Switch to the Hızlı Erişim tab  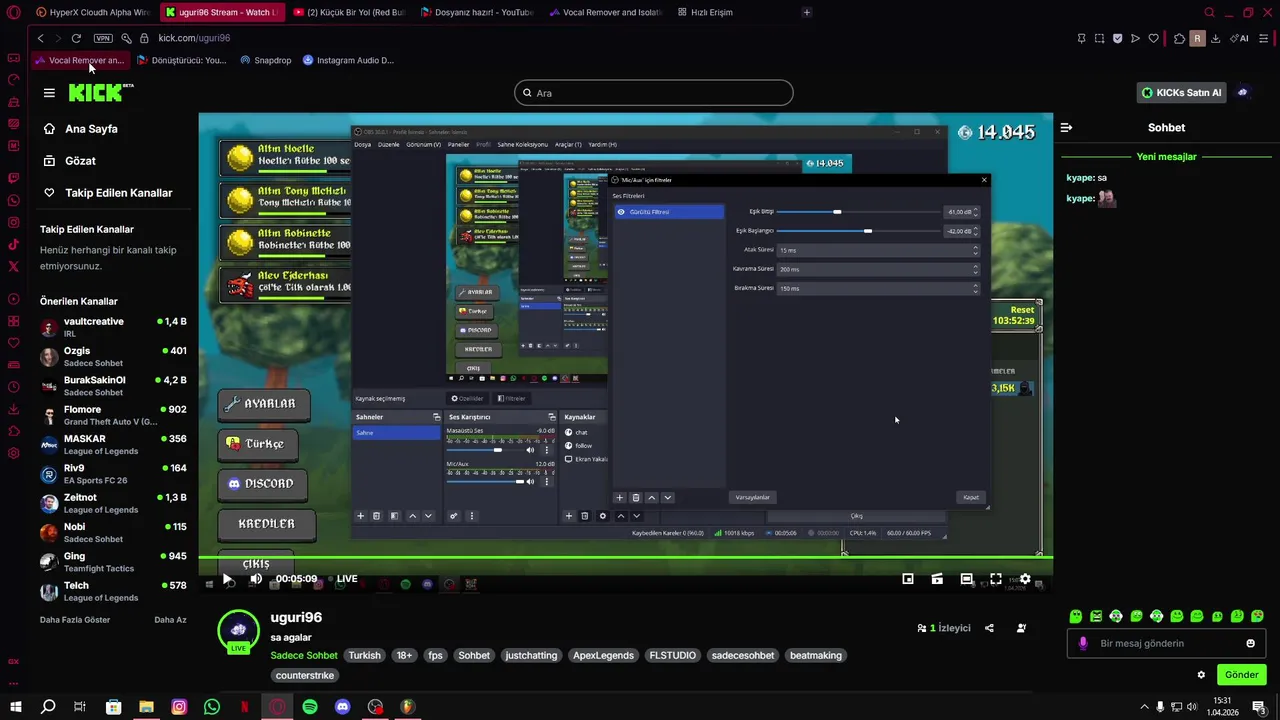coord(704,12)
